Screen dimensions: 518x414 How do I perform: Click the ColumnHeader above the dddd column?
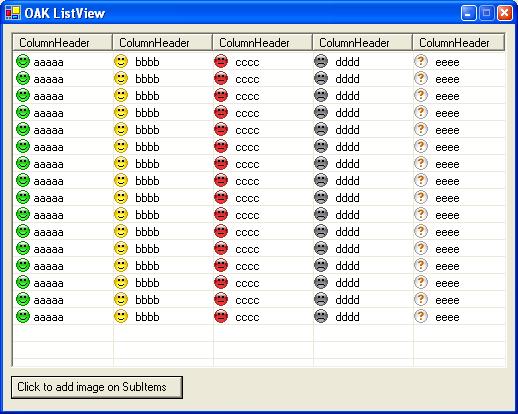[x=362, y=42]
